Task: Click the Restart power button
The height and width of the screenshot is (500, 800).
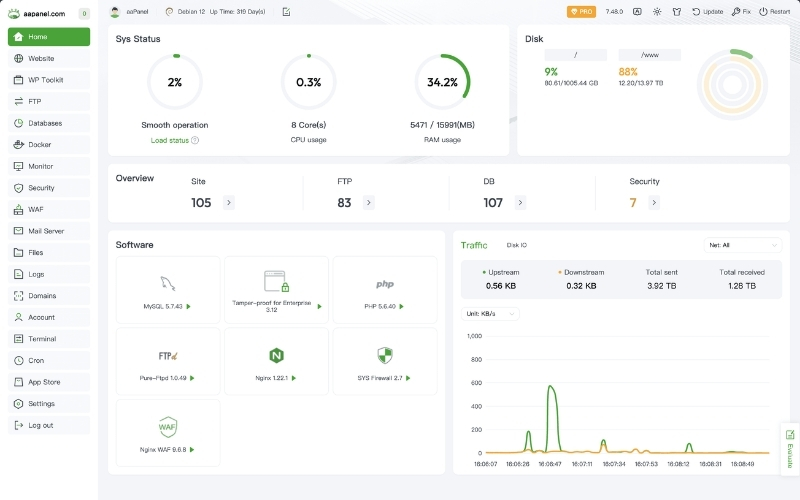Action: click(x=775, y=12)
